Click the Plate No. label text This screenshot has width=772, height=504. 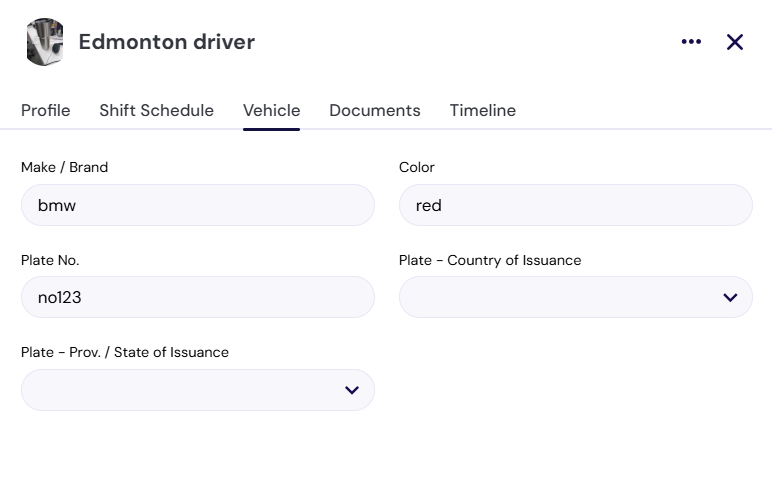pyautogui.click(x=50, y=260)
